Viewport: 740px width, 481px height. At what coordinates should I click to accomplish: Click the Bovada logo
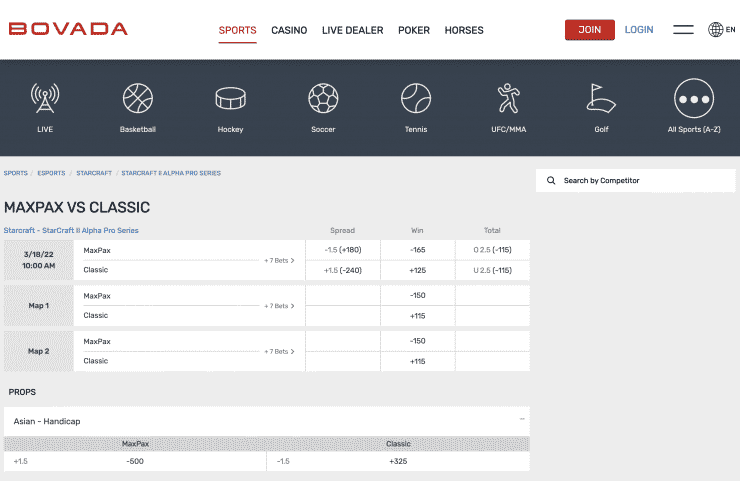tap(68, 29)
